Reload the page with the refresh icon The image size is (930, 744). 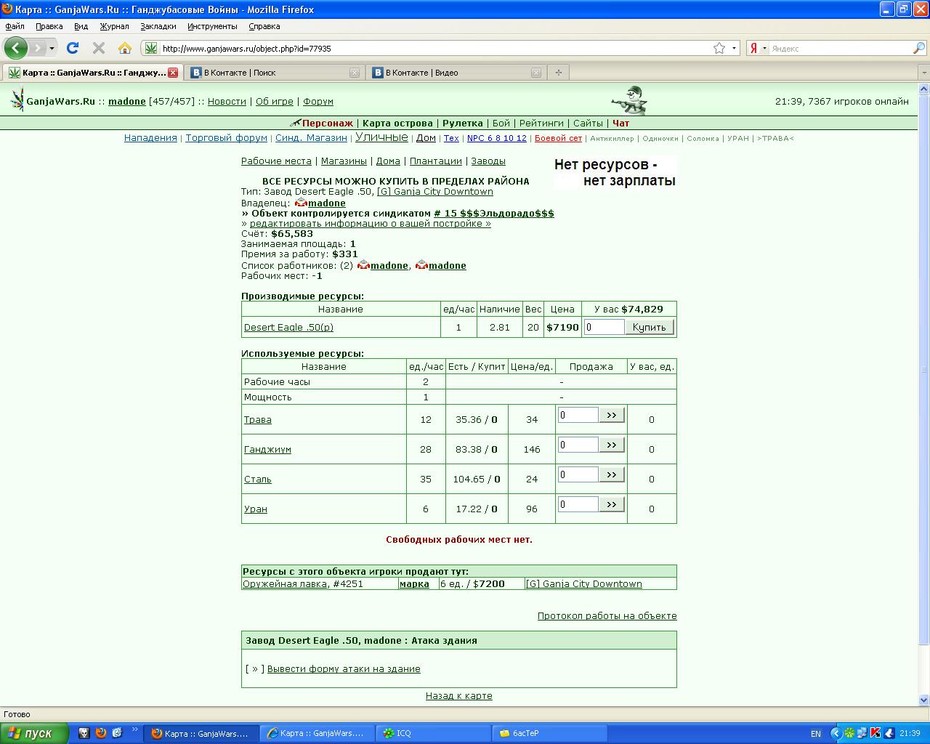[72, 48]
